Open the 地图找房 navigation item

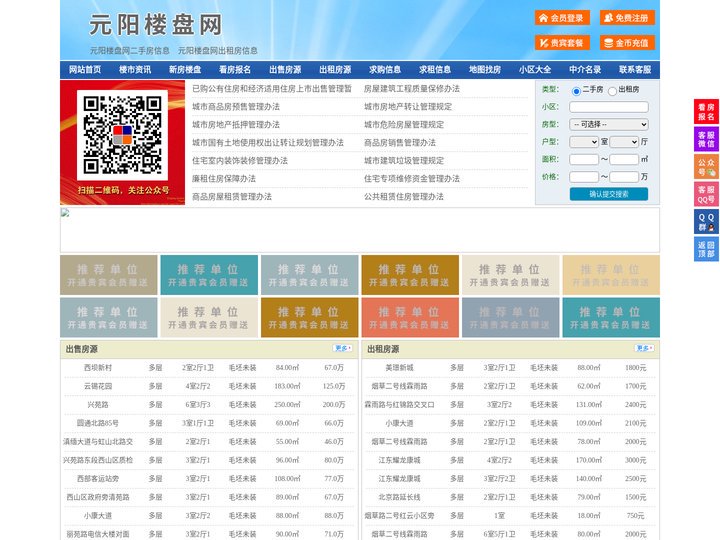(x=485, y=70)
